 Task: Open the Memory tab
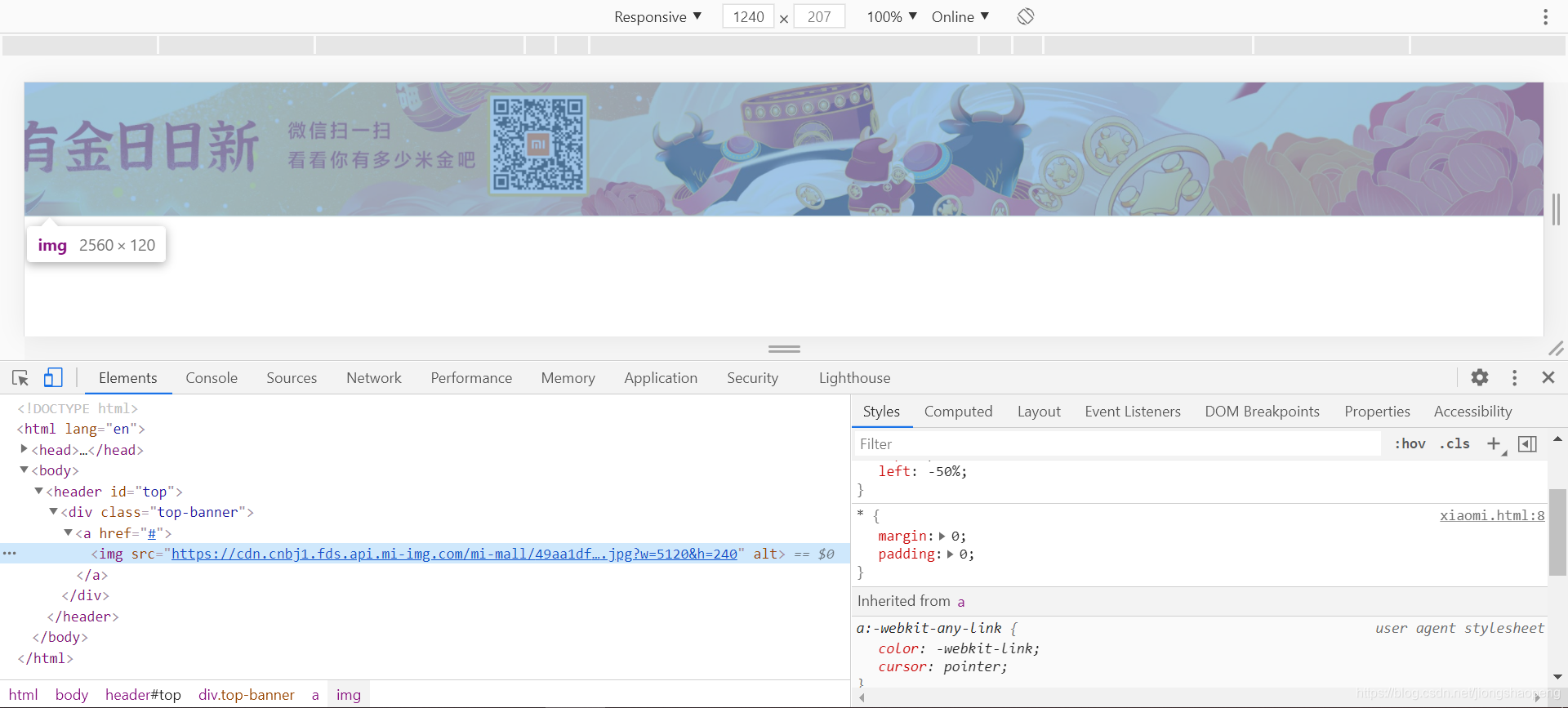[x=568, y=378]
